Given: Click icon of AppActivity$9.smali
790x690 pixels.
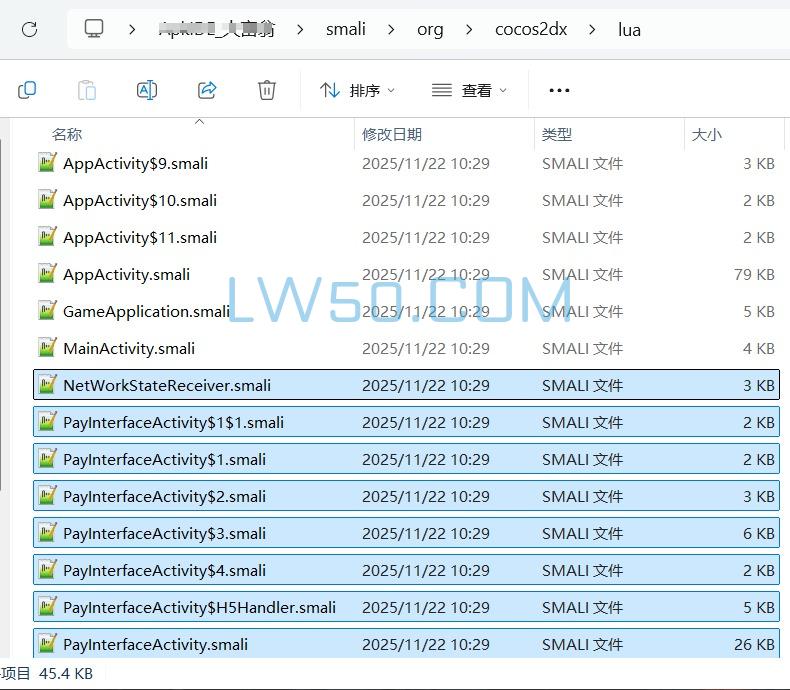Looking at the screenshot, I should point(47,163).
